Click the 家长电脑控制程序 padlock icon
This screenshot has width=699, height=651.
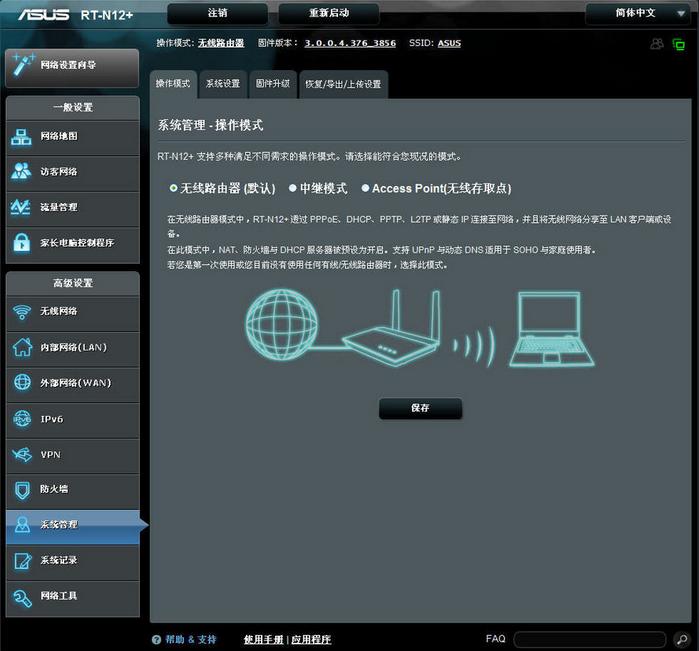21,243
